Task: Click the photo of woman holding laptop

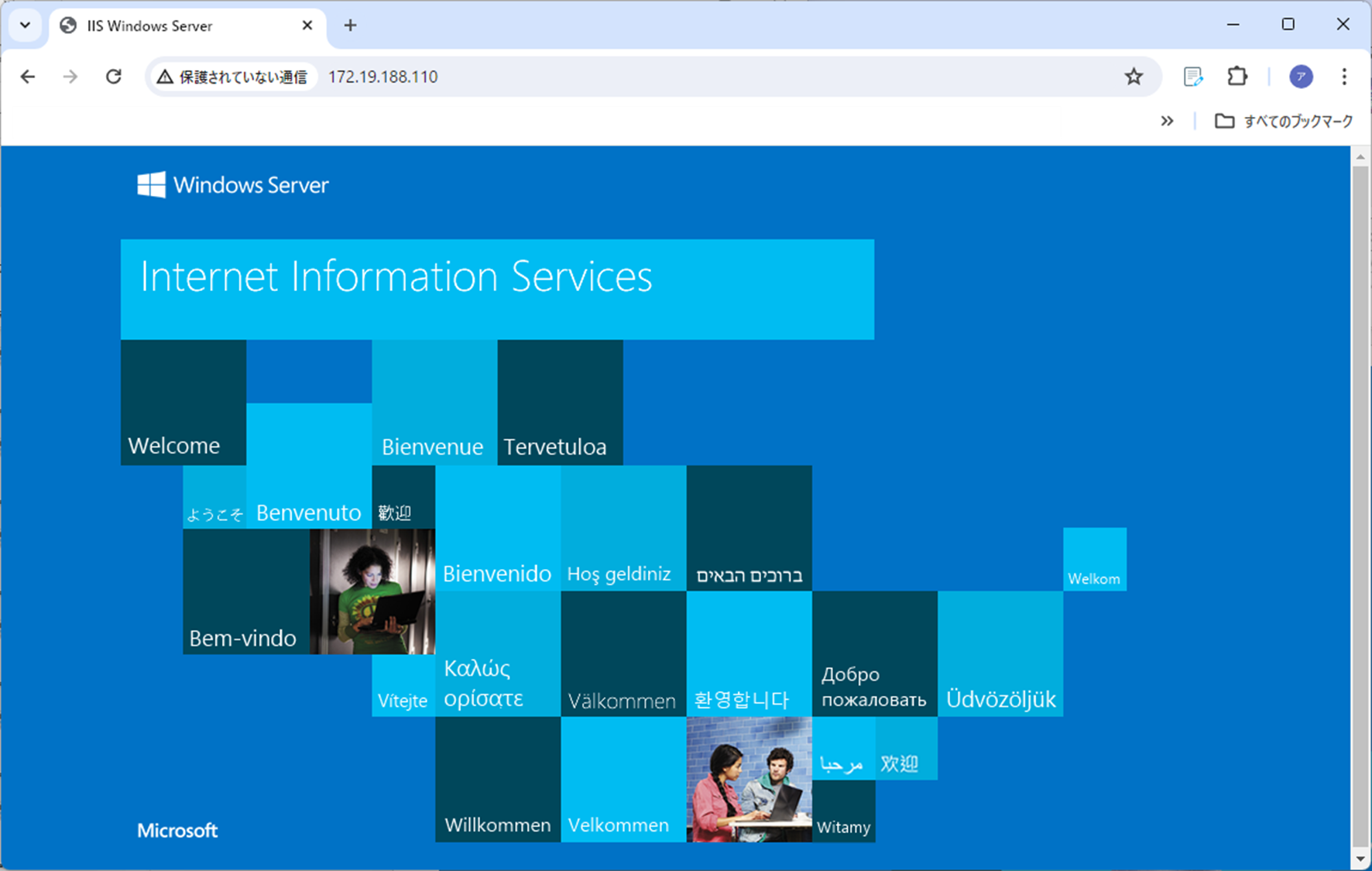Action: (x=372, y=592)
